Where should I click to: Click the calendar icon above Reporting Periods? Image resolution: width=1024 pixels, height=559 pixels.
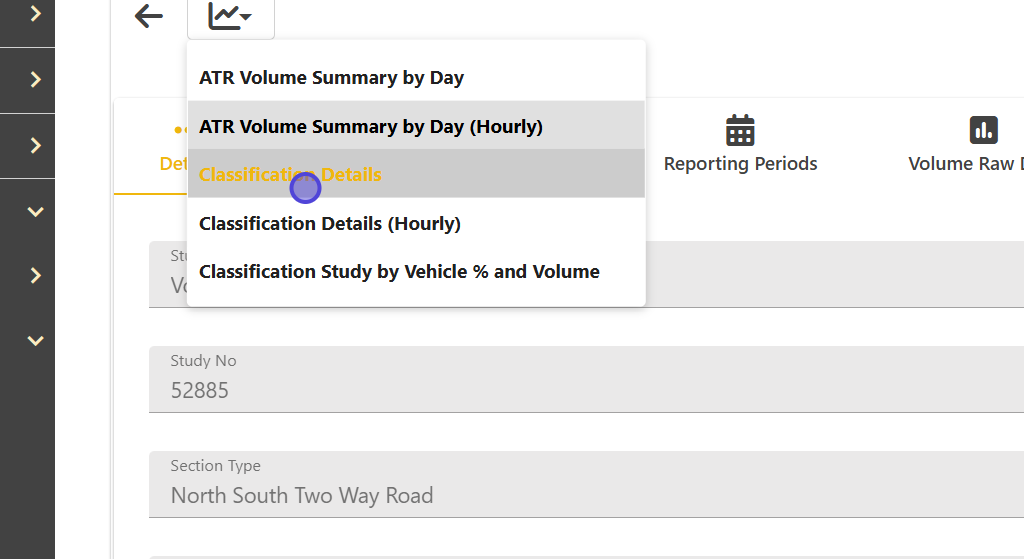click(x=740, y=130)
